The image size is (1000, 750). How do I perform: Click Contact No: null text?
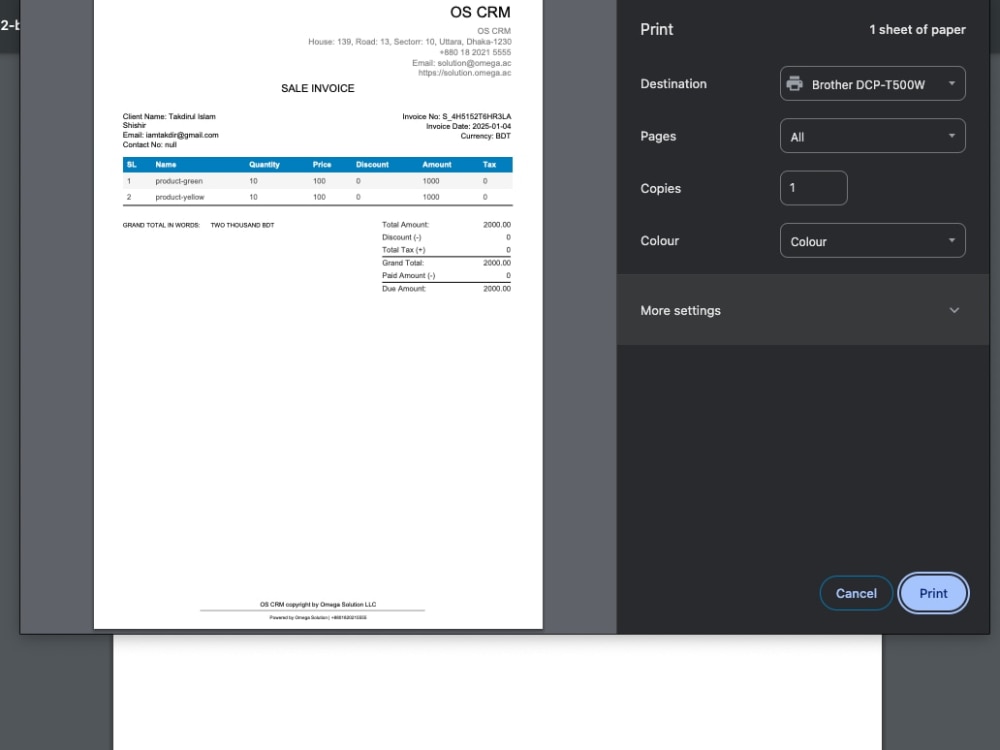tap(149, 145)
